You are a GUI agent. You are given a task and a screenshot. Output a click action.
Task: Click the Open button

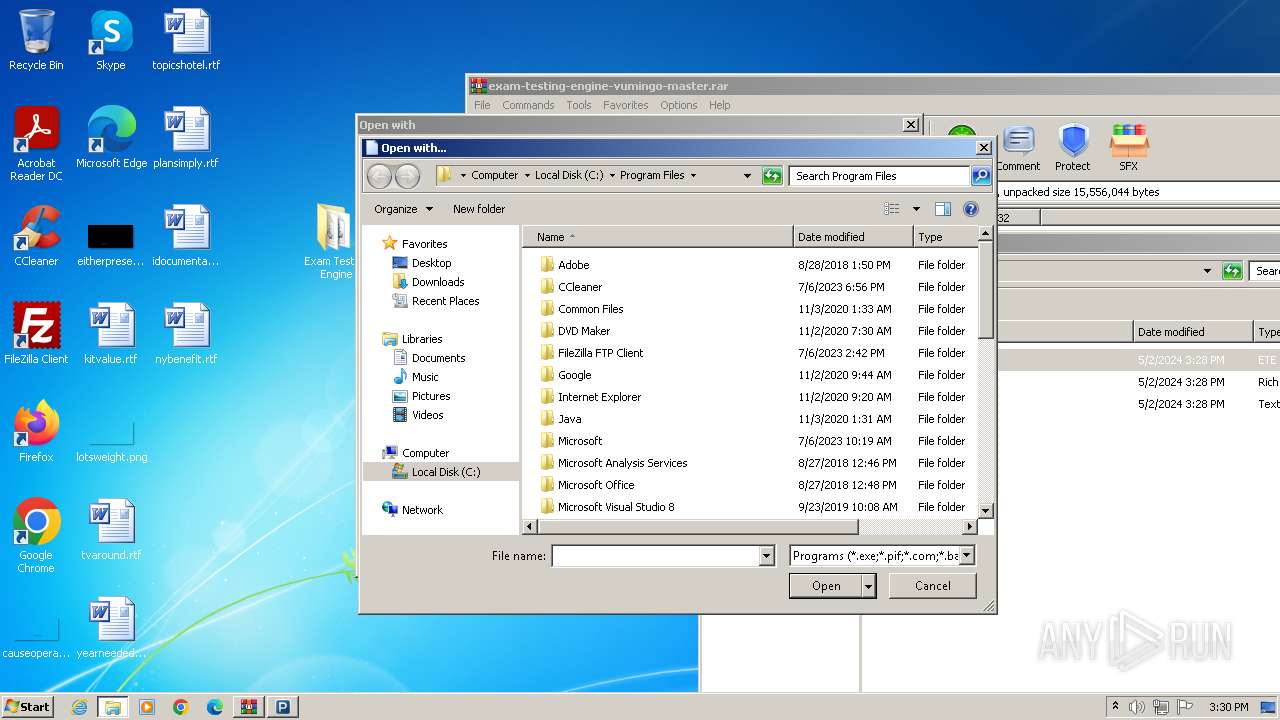(x=825, y=586)
